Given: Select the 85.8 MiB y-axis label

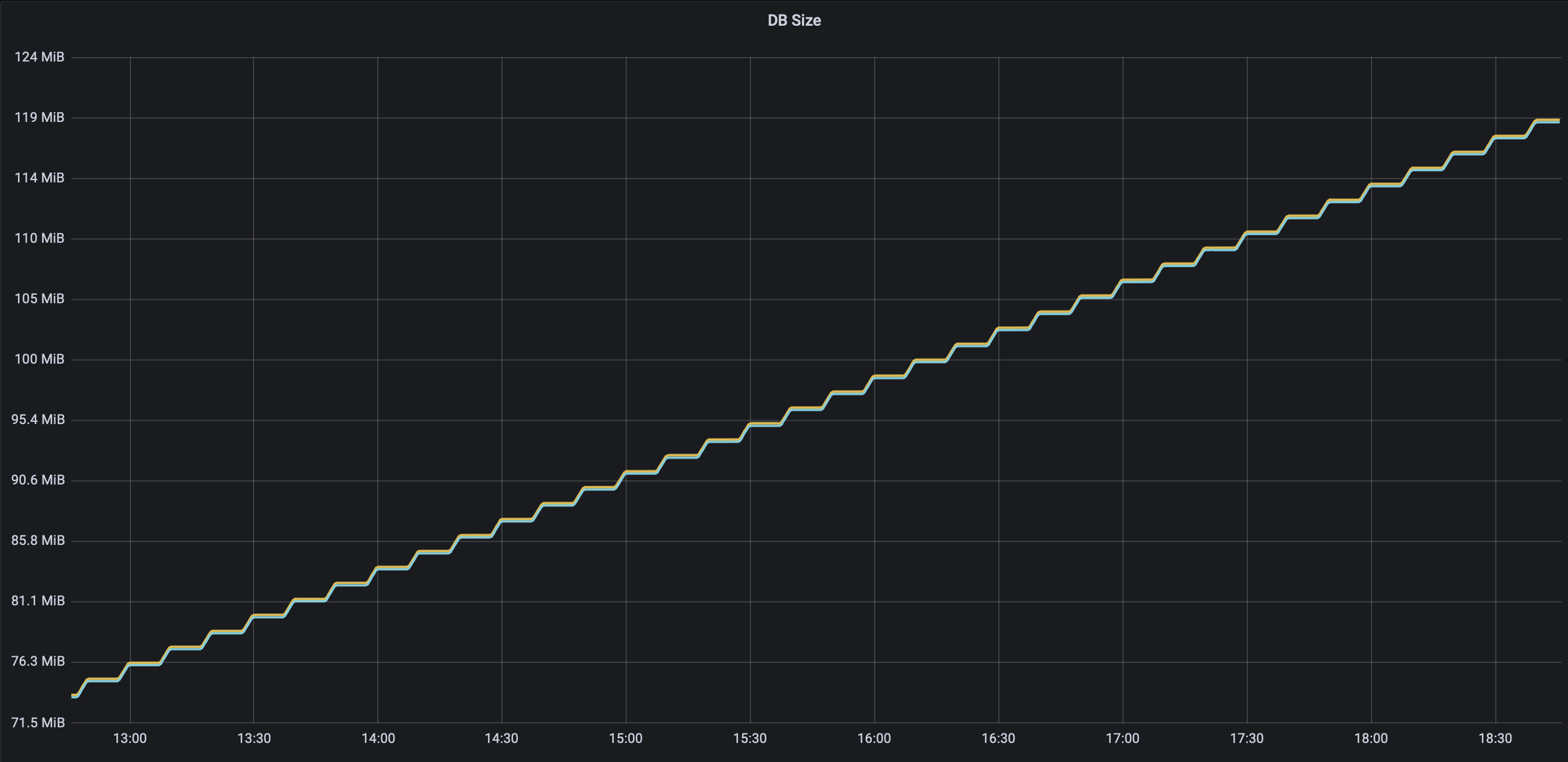Looking at the screenshot, I should click(37, 540).
